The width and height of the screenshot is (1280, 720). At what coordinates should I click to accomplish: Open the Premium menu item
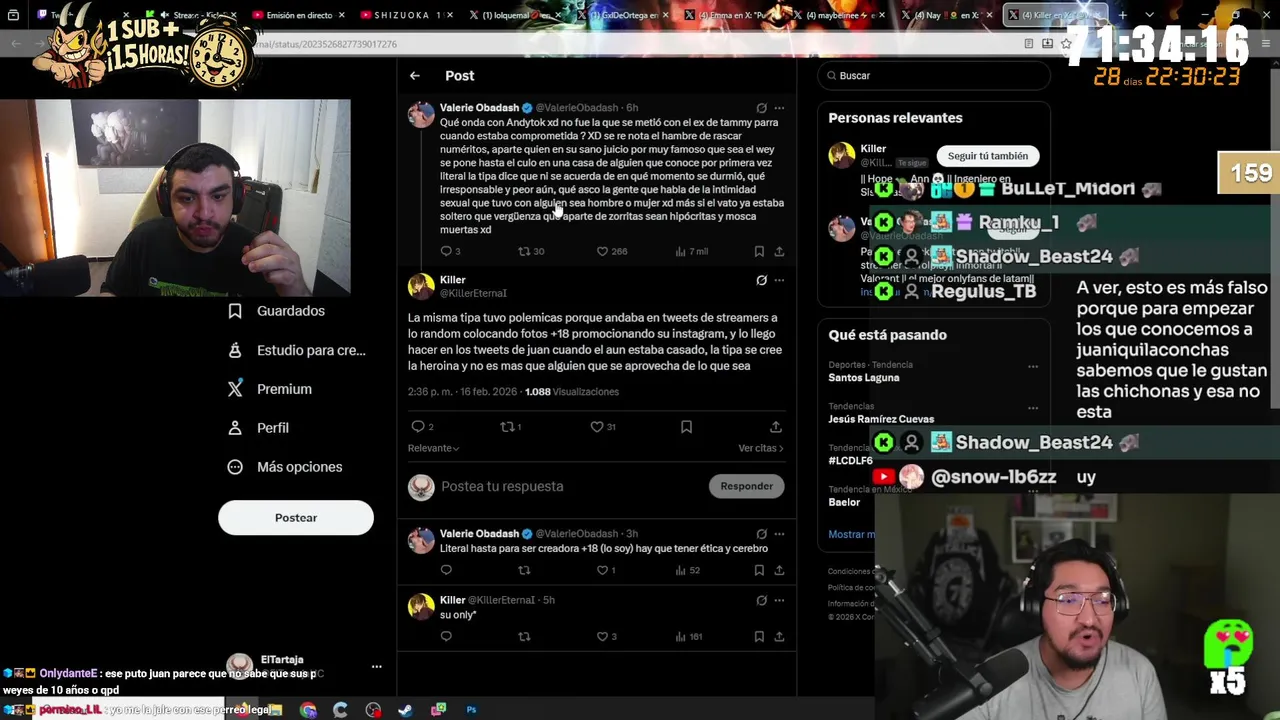270,389
